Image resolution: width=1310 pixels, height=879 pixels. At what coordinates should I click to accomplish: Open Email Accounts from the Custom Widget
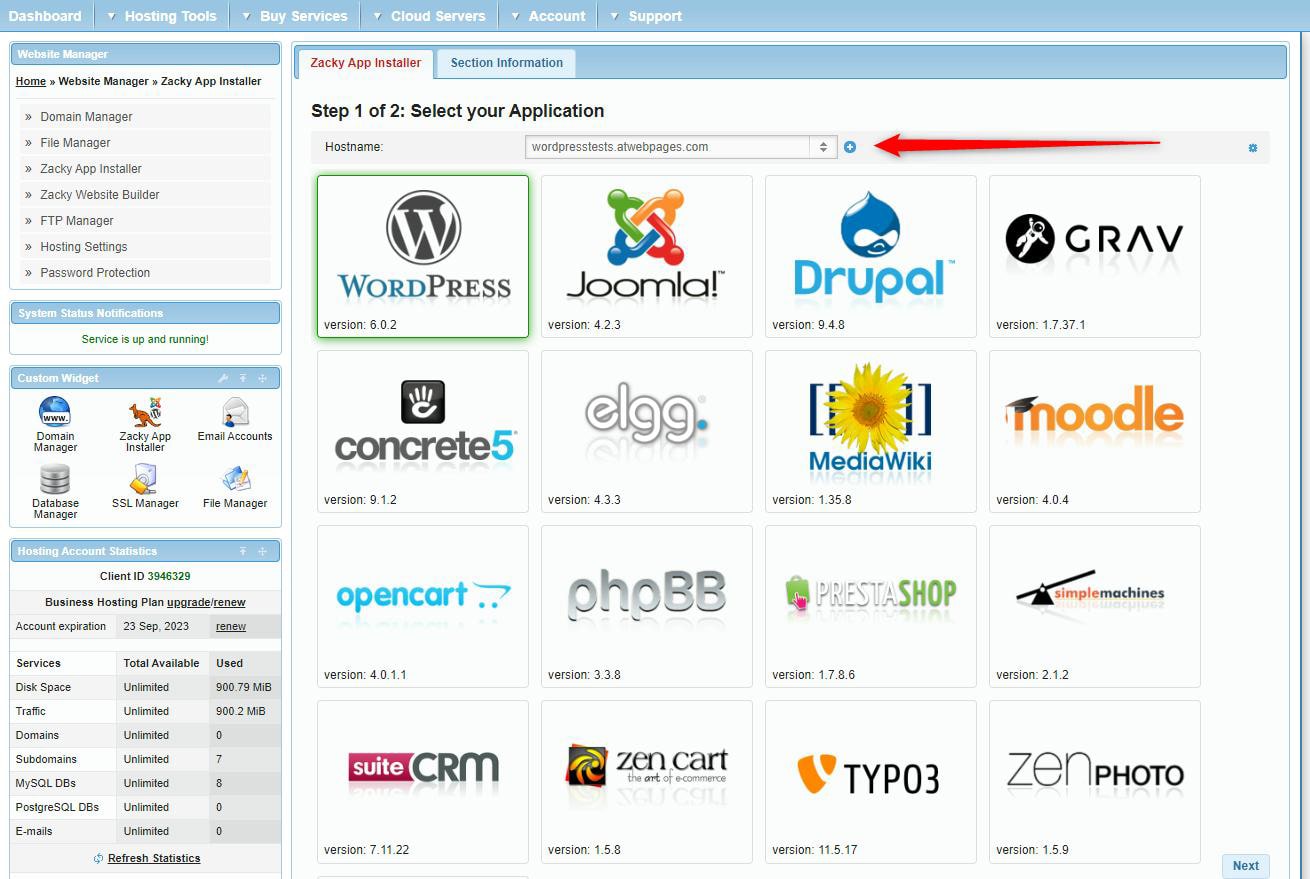(234, 413)
